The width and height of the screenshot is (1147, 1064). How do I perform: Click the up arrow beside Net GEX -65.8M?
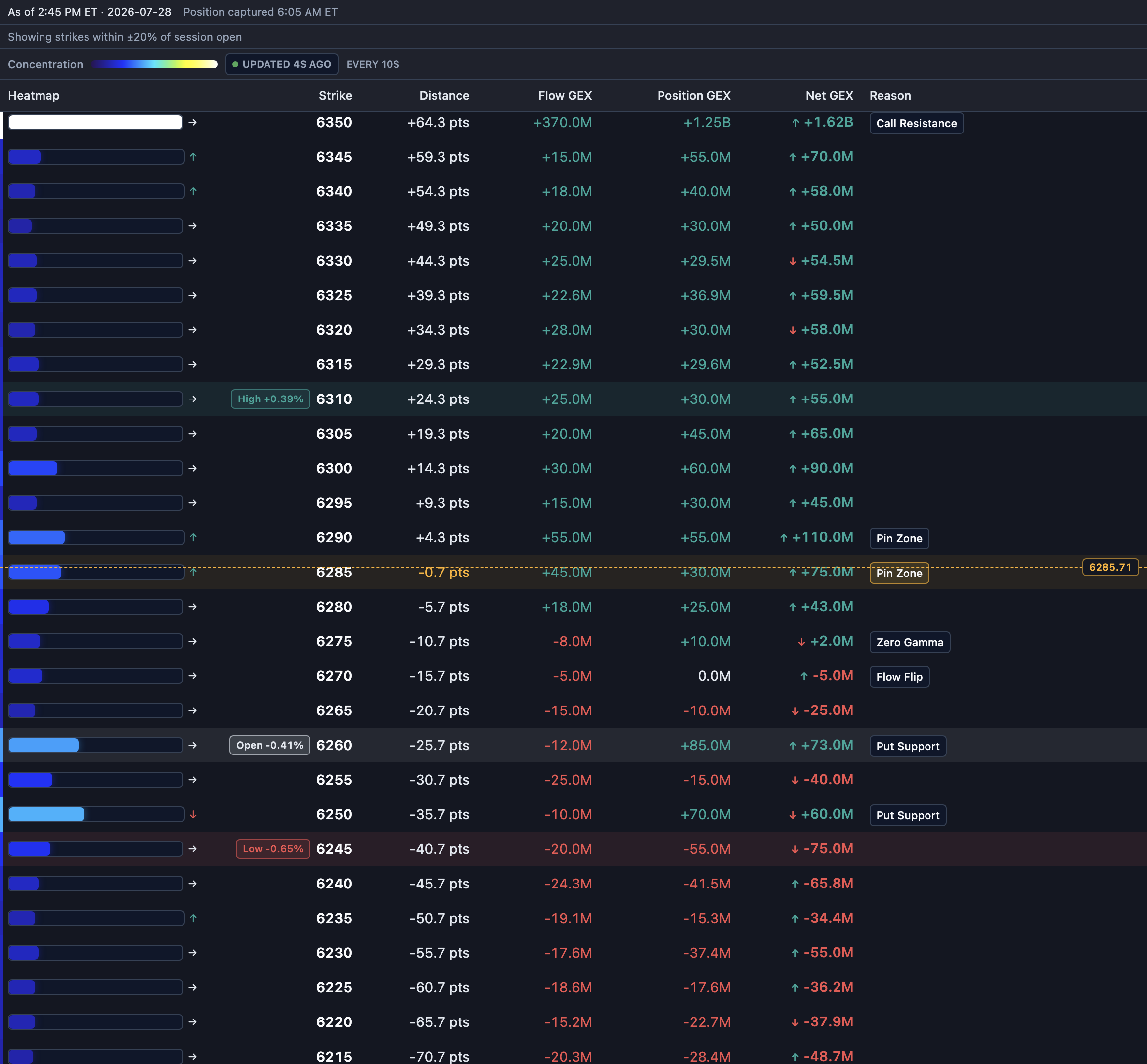[x=795, y=883]
